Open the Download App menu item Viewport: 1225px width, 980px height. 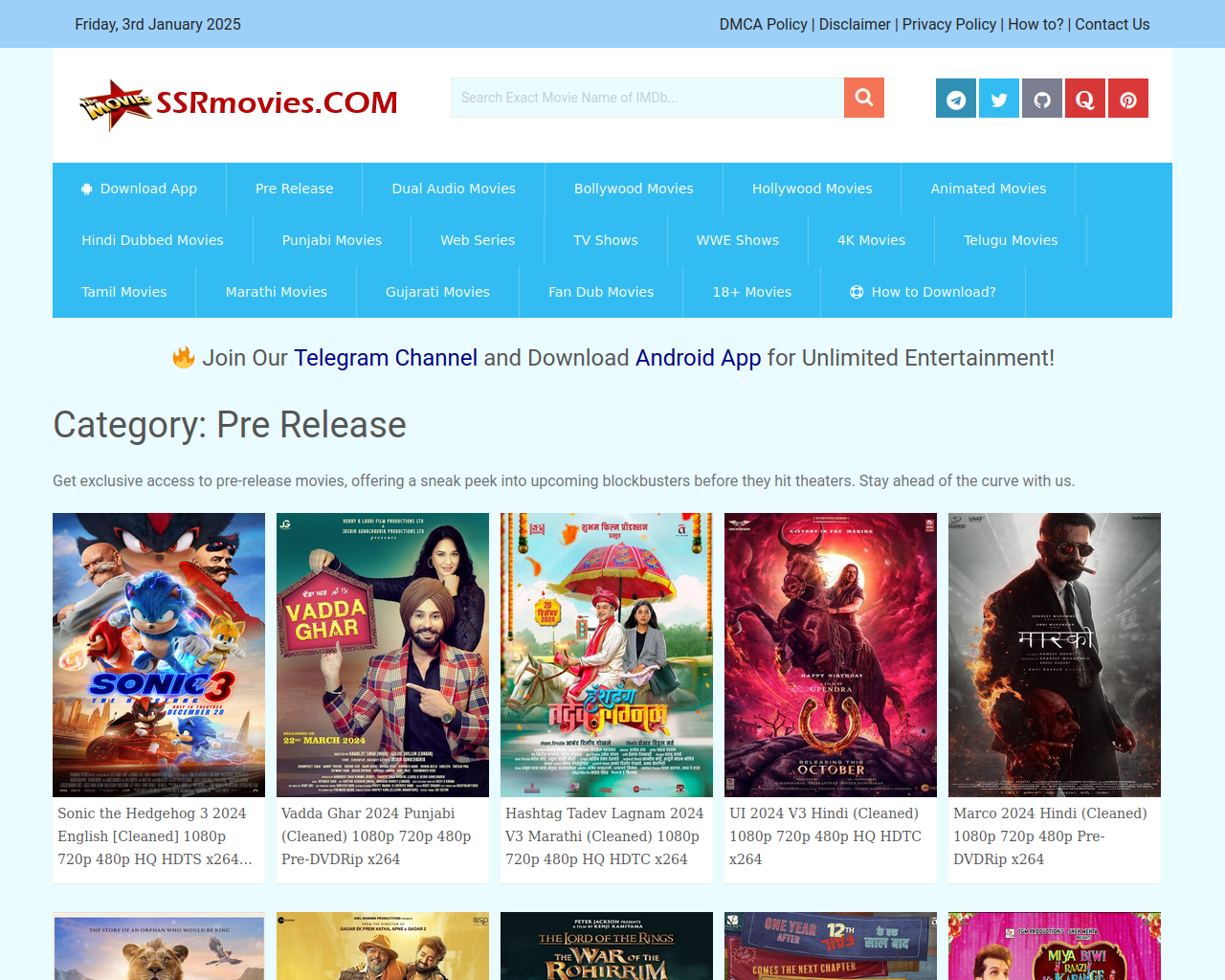140,189
